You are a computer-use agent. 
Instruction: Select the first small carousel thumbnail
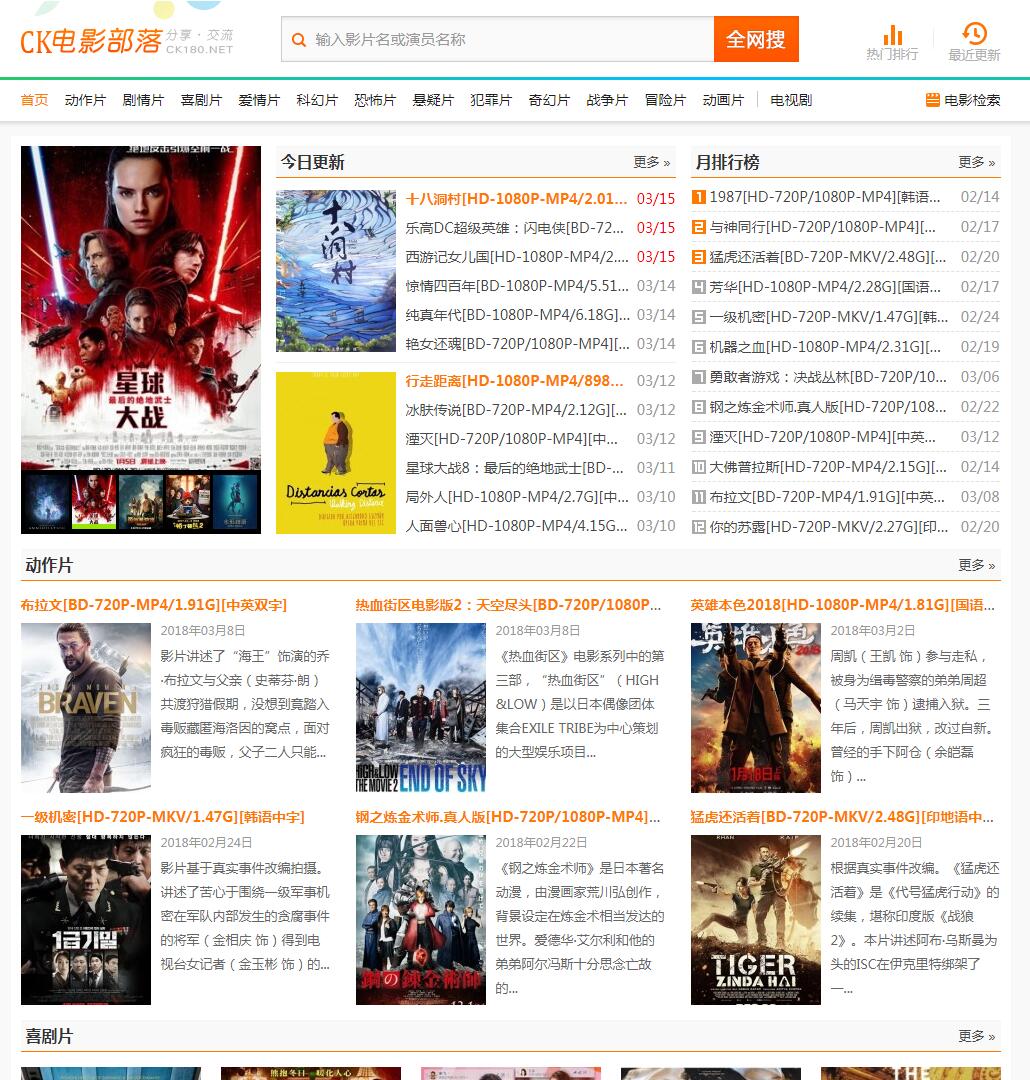point(45,501)
